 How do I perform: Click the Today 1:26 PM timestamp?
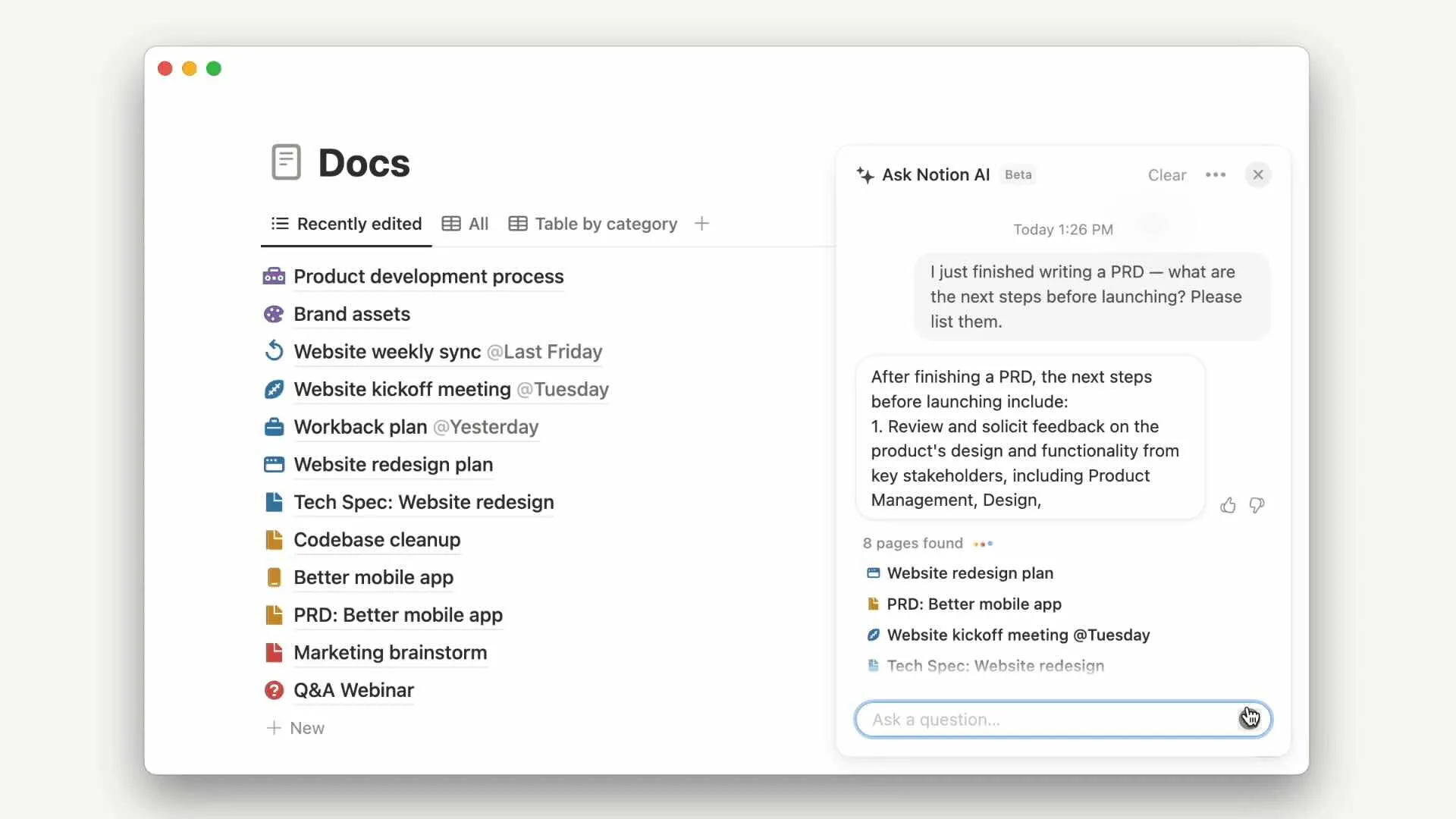pyautogui.click(x=1063, y=229)
